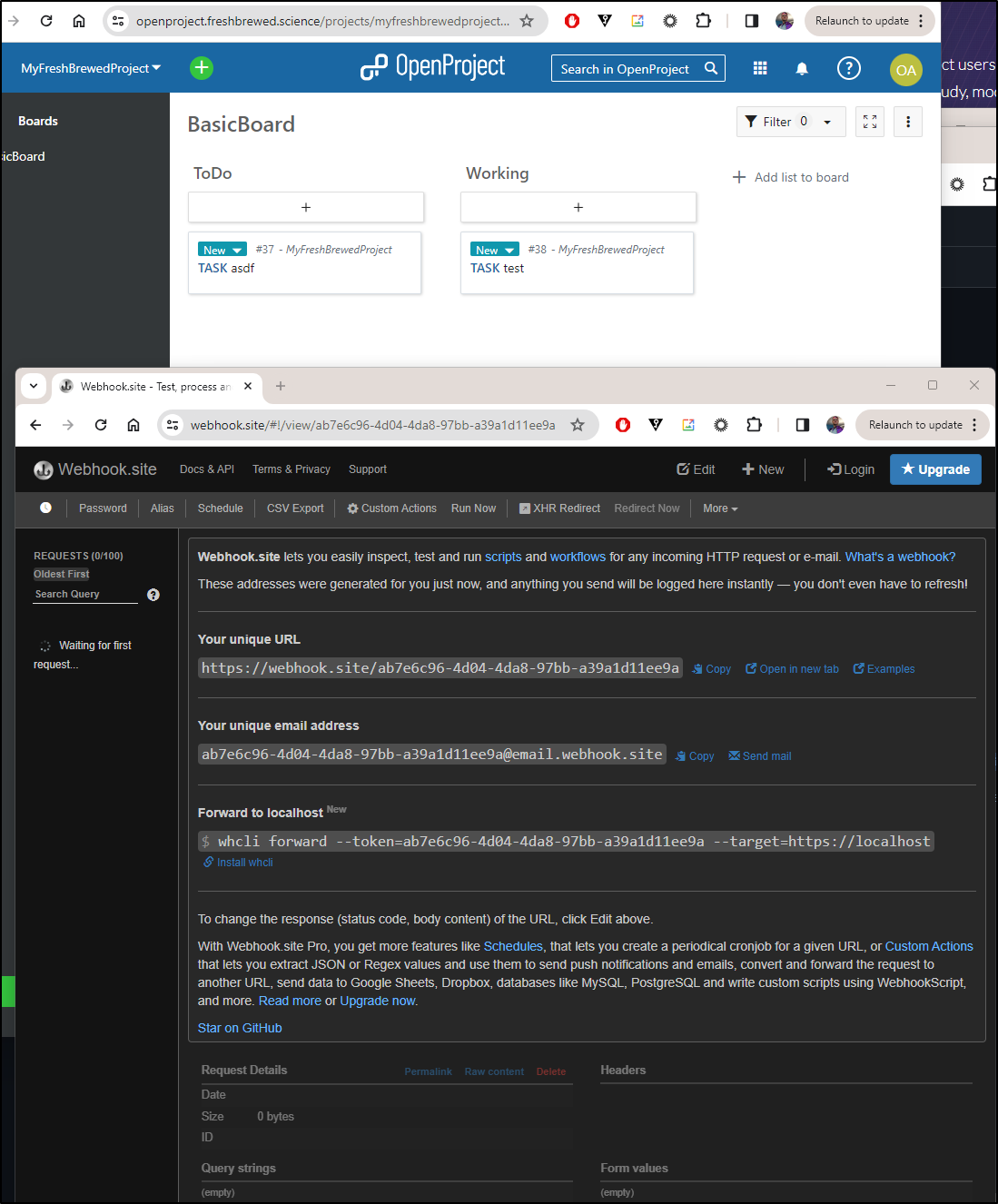Viewport: 998px width, 1204px height.
Task: Click the blue Upgrade button
Action: coord(935,469)
